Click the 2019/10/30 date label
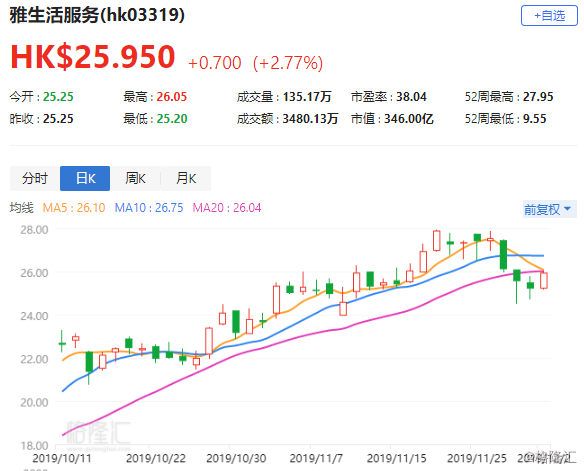 pyautogui.click(x=236, y=458)
